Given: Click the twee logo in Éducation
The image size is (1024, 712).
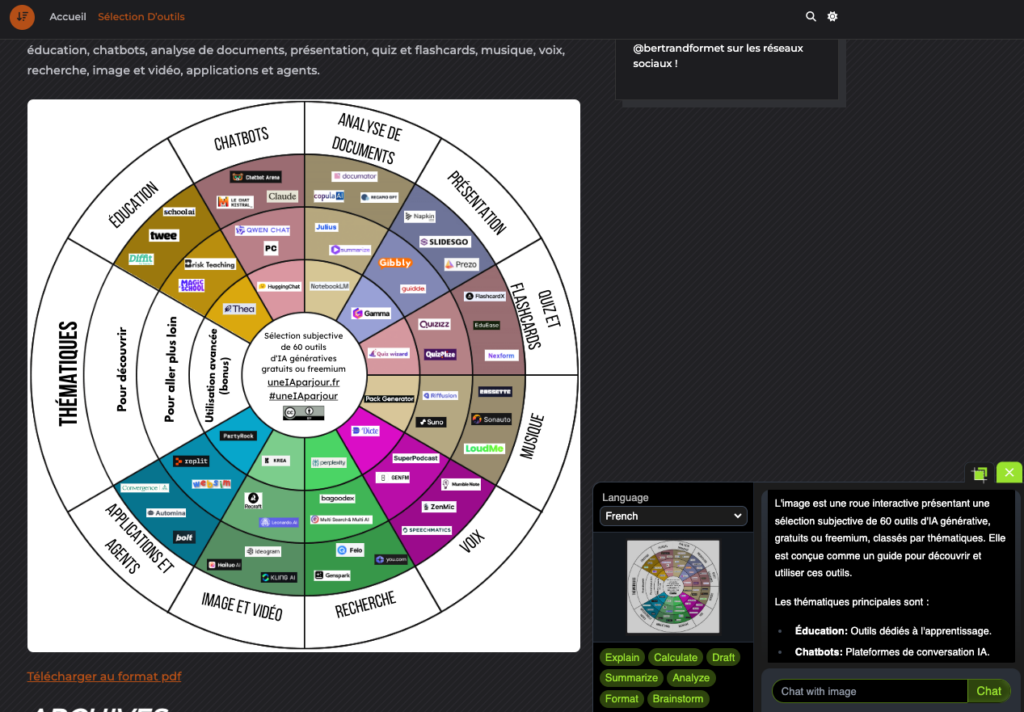Looking at the screenshot, I should pyautogui.click(x=163, y=236).
